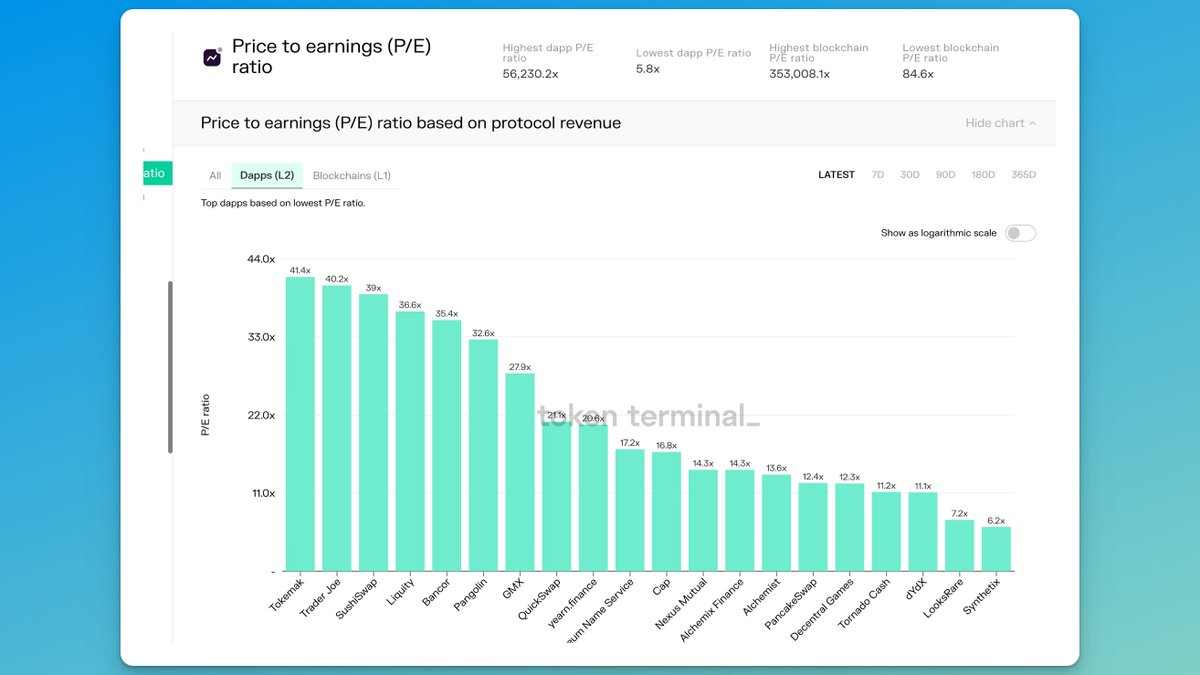The height and width of the screenshot is (675, 1200).
Task: Toggle the logarithmic scale switch
Action: click(1020, 233)
